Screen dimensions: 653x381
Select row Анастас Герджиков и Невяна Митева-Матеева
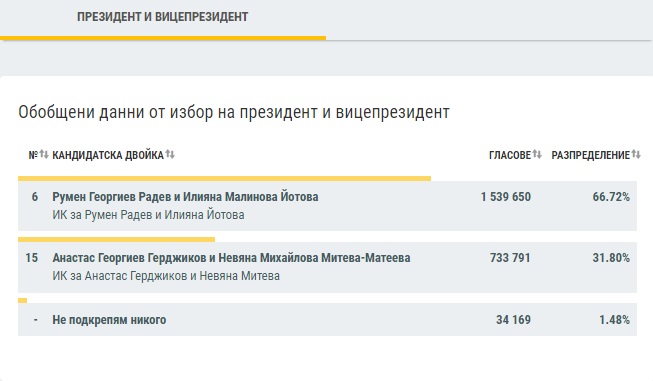327,267
